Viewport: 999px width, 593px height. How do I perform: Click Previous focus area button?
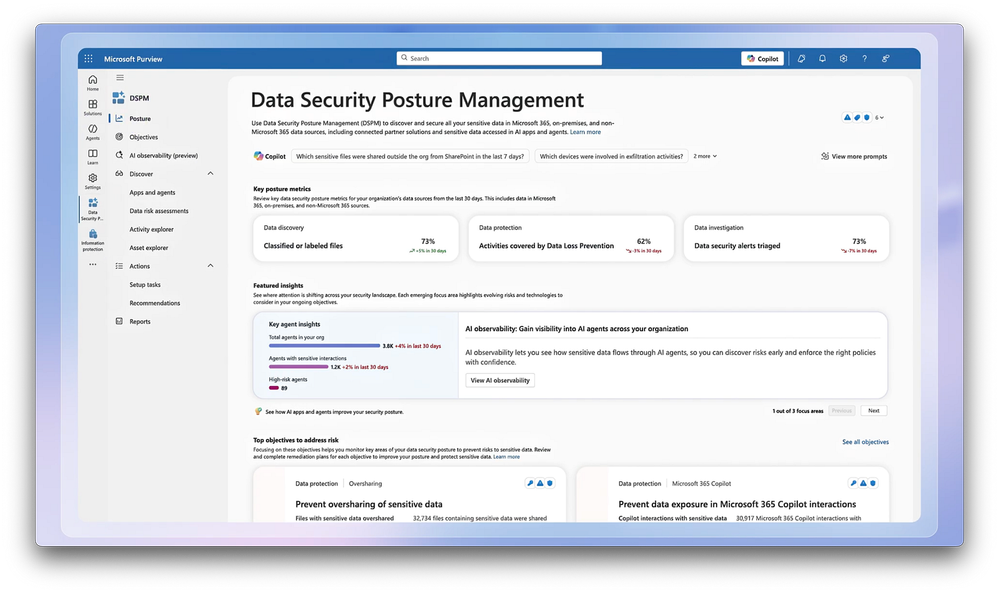tap(842, 411)
